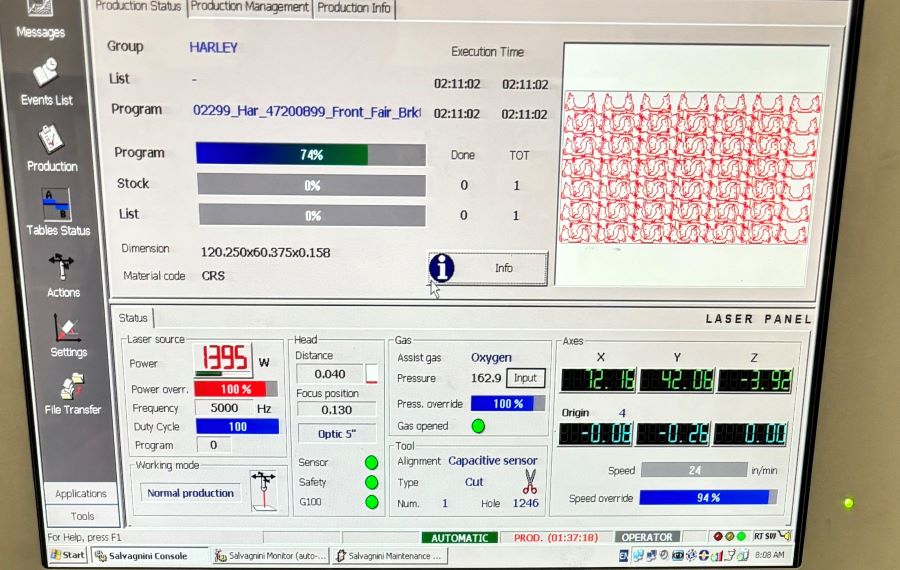This screenshot has height=570, width=900.
Task: Click the Stock 0% progress bar
Action: point(312,185)
